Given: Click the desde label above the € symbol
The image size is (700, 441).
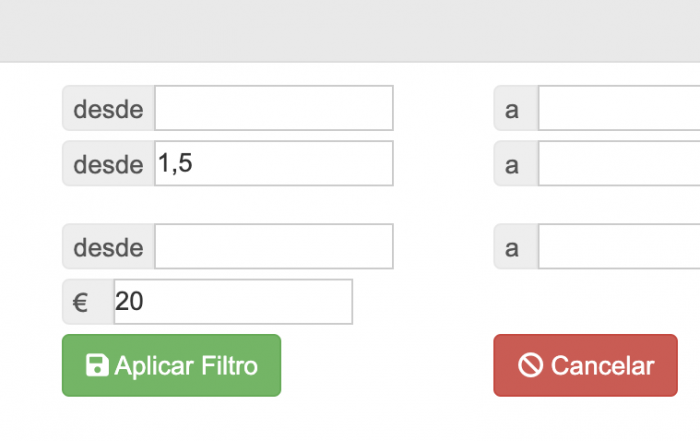Looking at the screenshot, I should 108,246.
